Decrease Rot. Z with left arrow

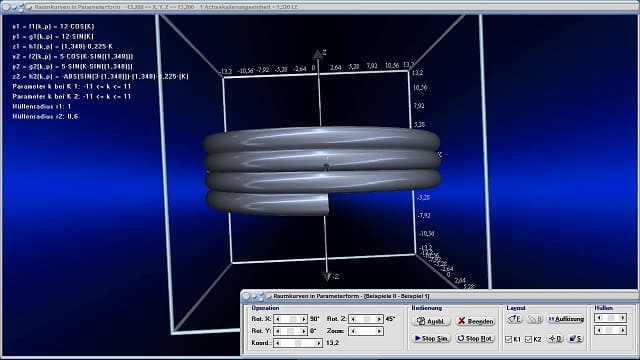[x=353, y=319]
